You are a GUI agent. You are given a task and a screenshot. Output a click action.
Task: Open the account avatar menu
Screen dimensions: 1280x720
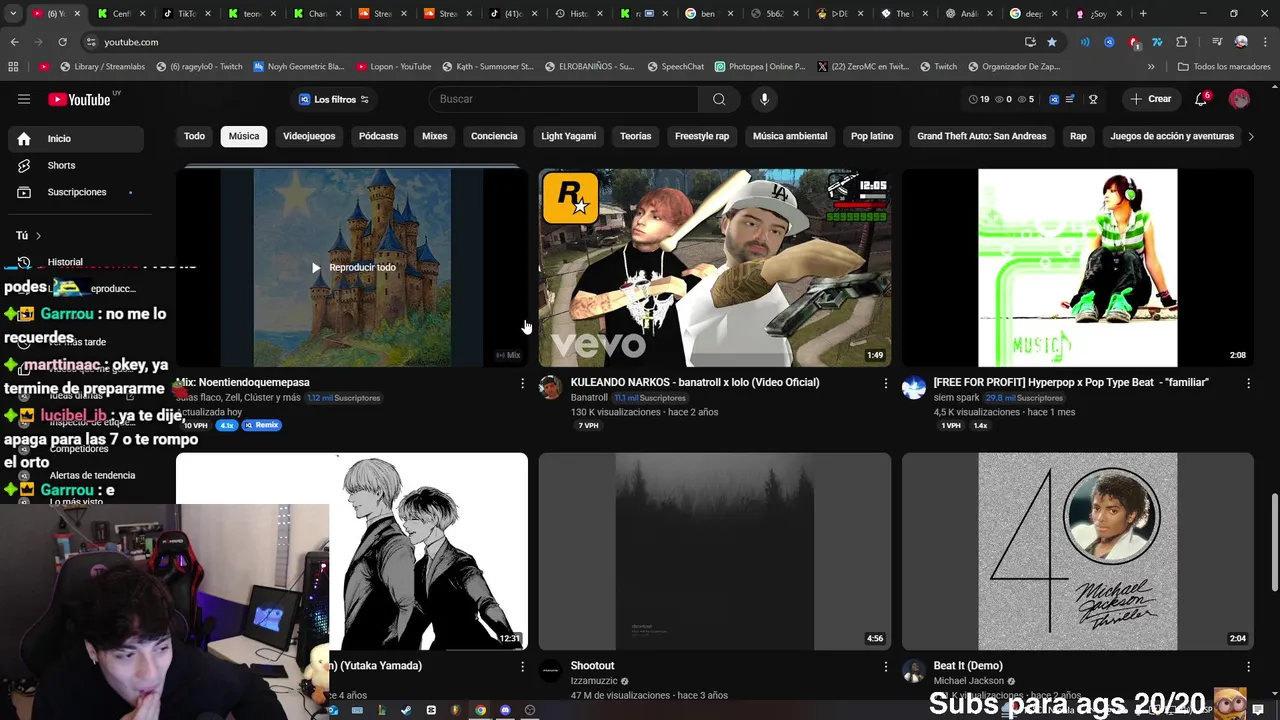[1239, 99]
